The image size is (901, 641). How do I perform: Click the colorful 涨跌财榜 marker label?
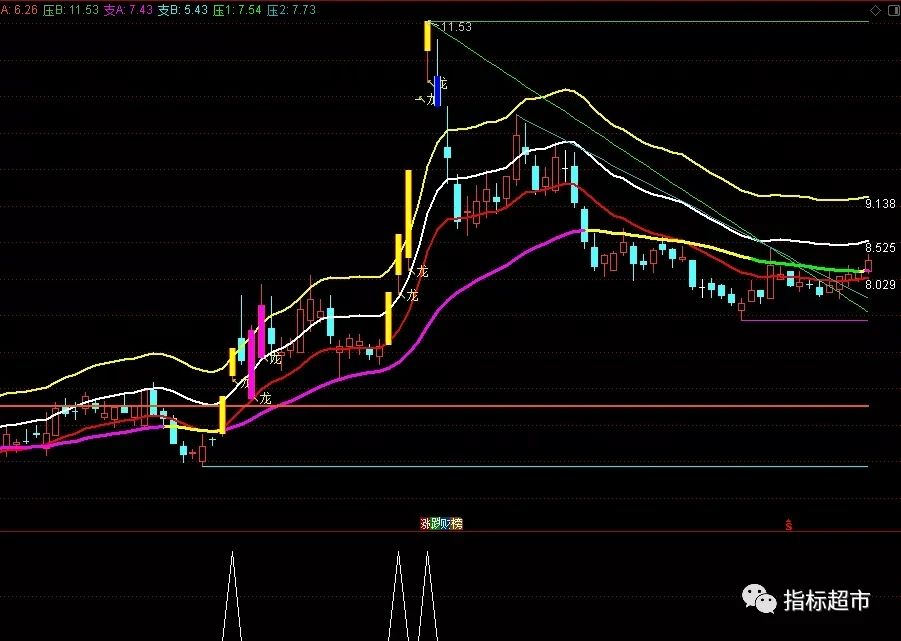point(441,523)
